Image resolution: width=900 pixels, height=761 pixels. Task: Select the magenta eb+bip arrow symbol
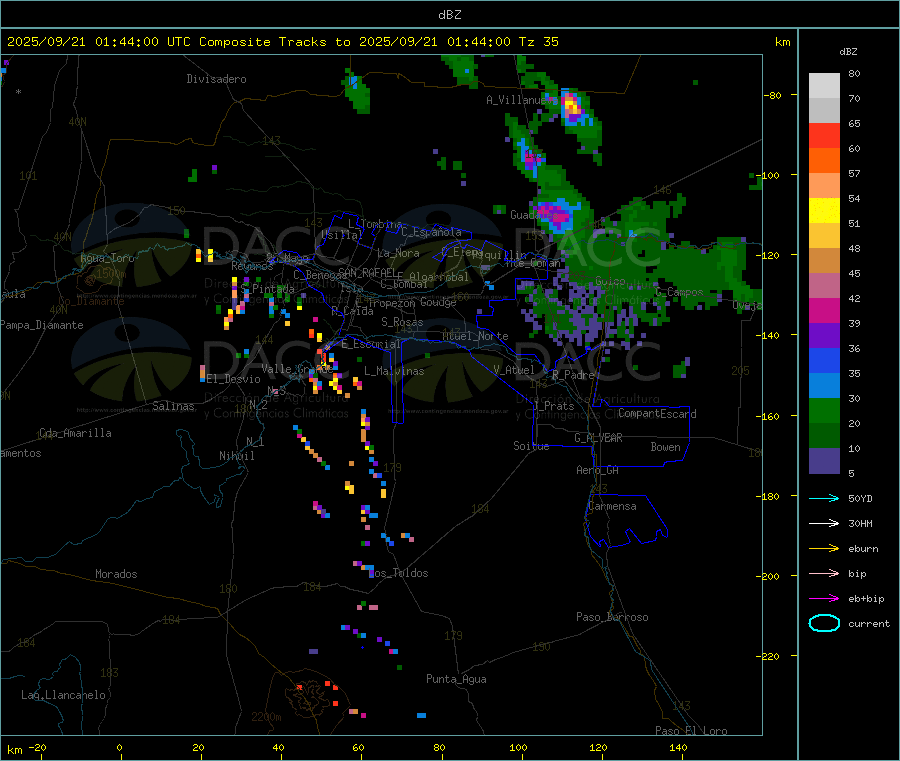(x=823, y=598)
